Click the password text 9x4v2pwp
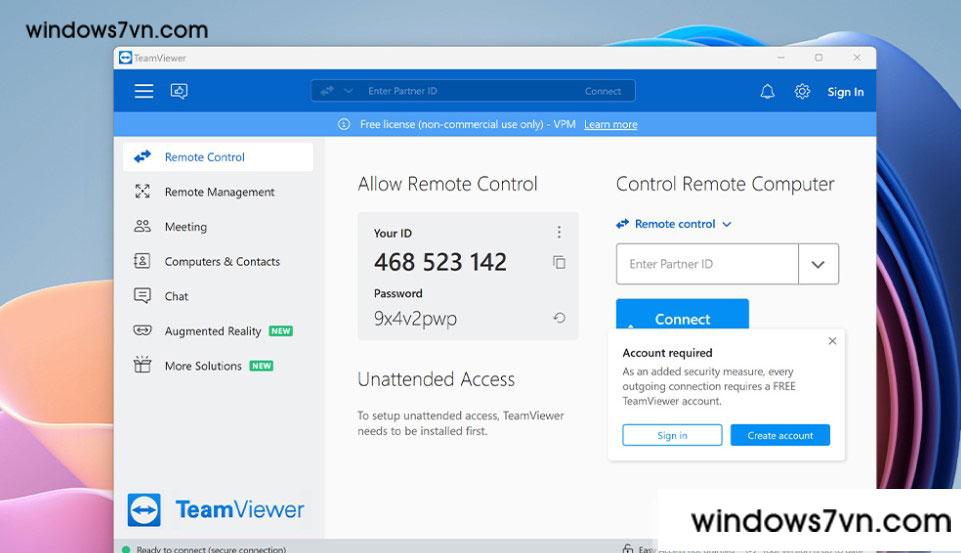Image resolution: width=961 pixels, height=553 pixels. [415, 319]
